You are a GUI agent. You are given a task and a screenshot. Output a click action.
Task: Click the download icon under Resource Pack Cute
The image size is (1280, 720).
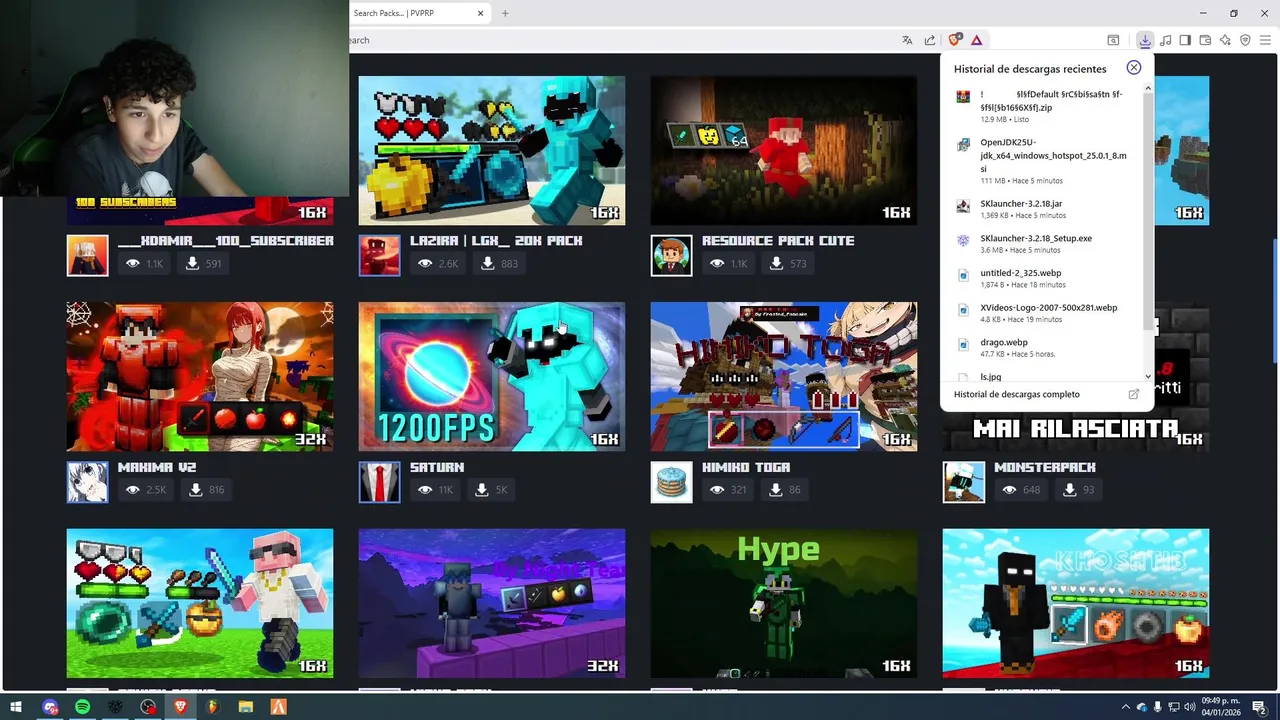(x=776, y=264)
